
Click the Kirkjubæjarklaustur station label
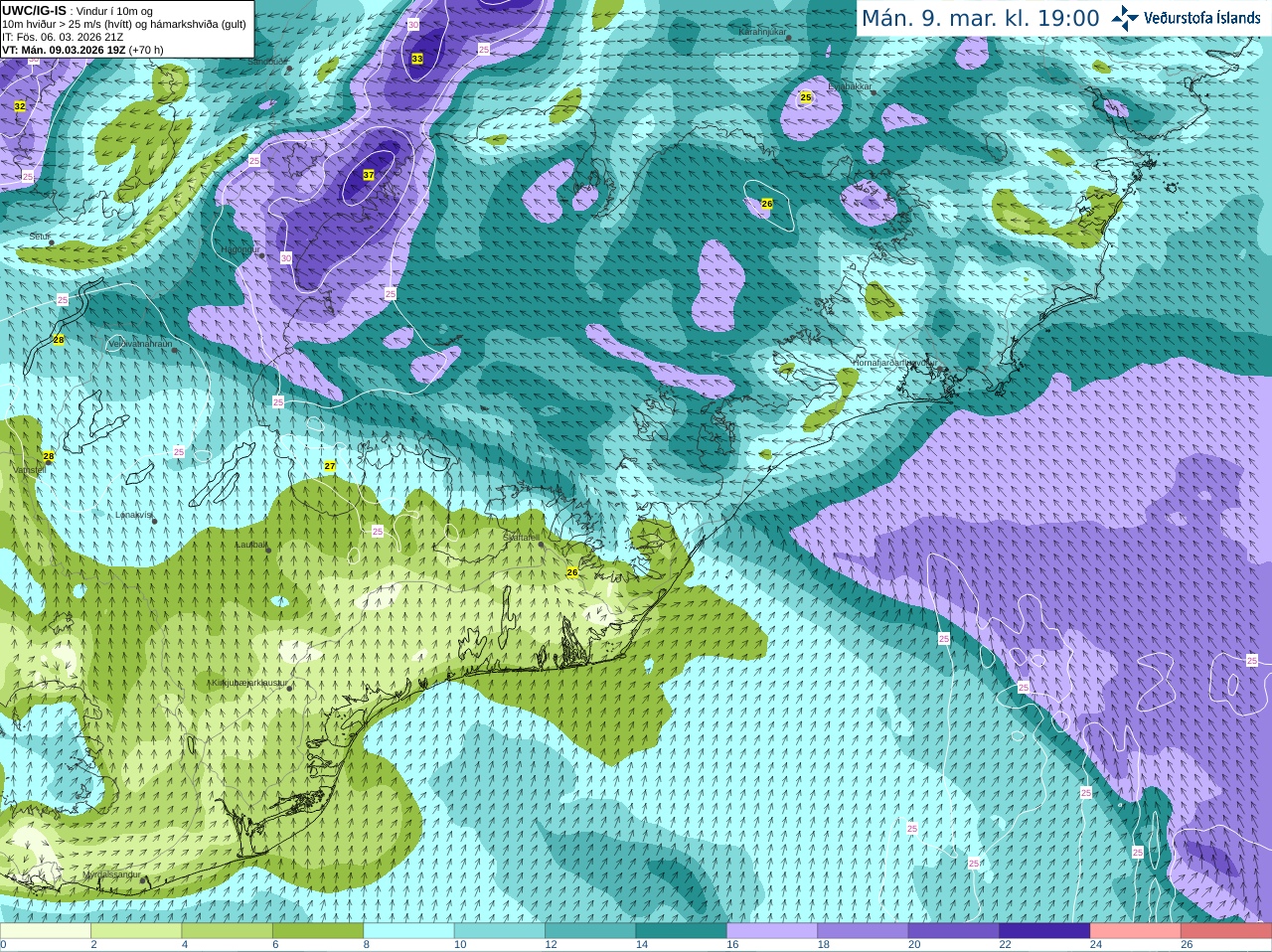[x=249, y=683]
